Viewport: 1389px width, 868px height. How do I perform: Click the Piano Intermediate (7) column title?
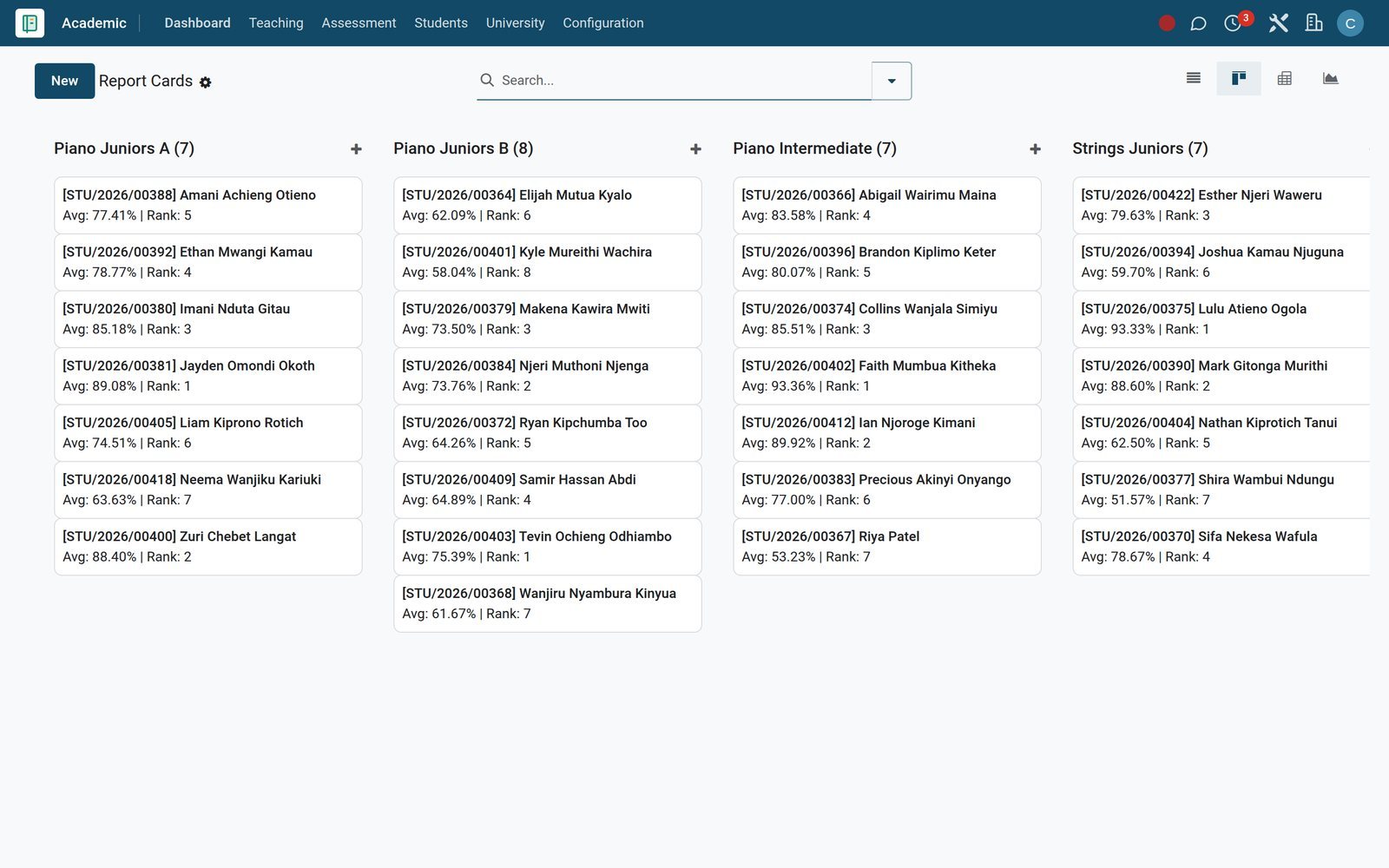[814, 148]
